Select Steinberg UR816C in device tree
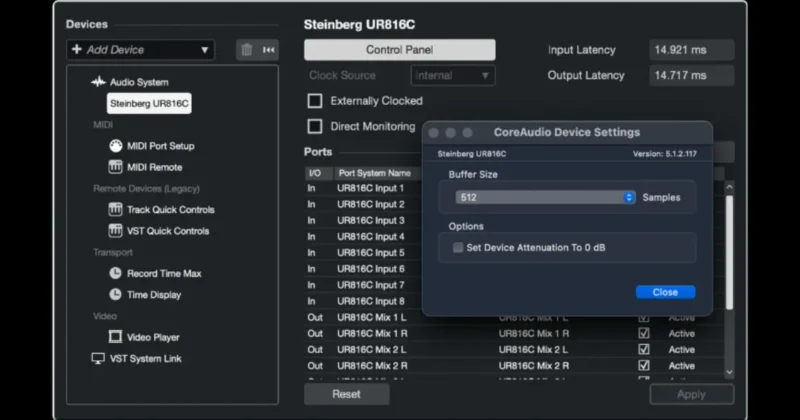Image resolution: width=800 pixels, height=420 pixels. (x=149, y=103)
